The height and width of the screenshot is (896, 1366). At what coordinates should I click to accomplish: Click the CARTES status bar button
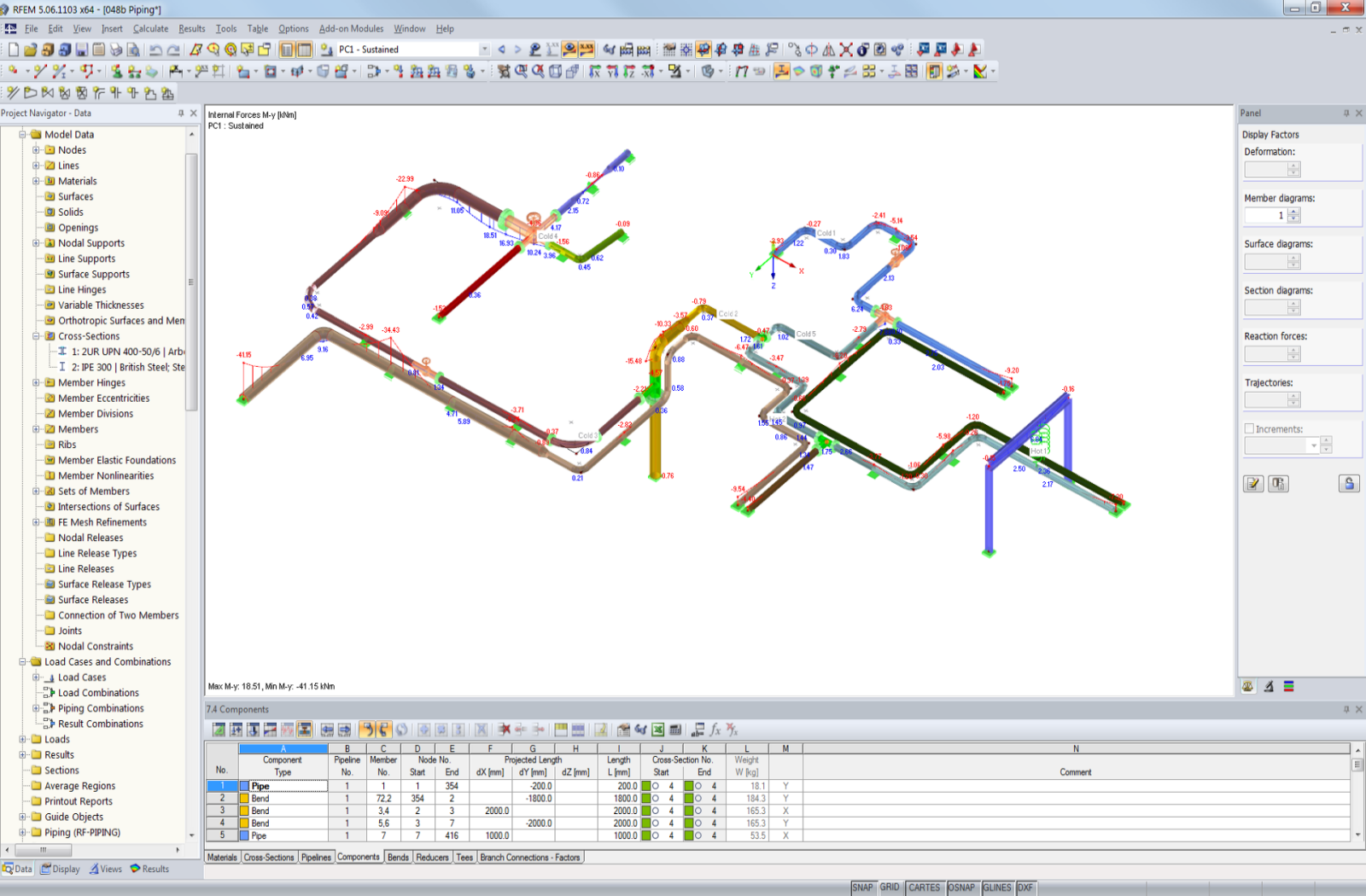tap(925, 887)
